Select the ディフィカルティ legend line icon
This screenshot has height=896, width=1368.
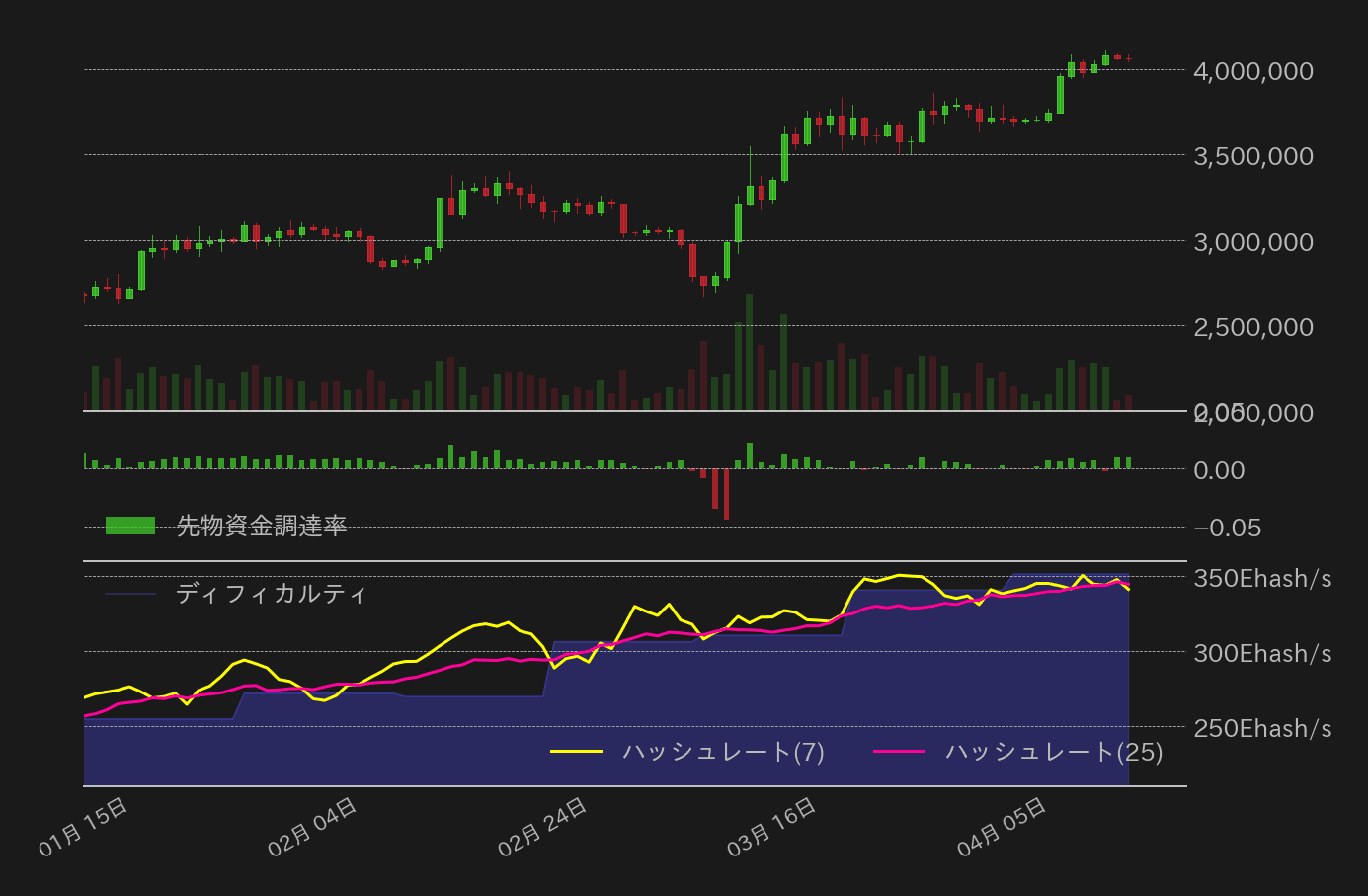pos(129,594)
